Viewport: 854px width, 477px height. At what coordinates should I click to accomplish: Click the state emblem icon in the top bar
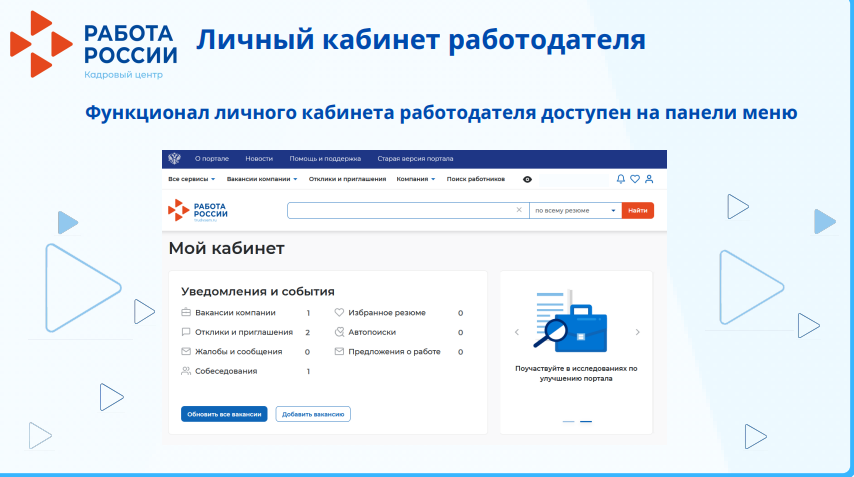(174, 158)
